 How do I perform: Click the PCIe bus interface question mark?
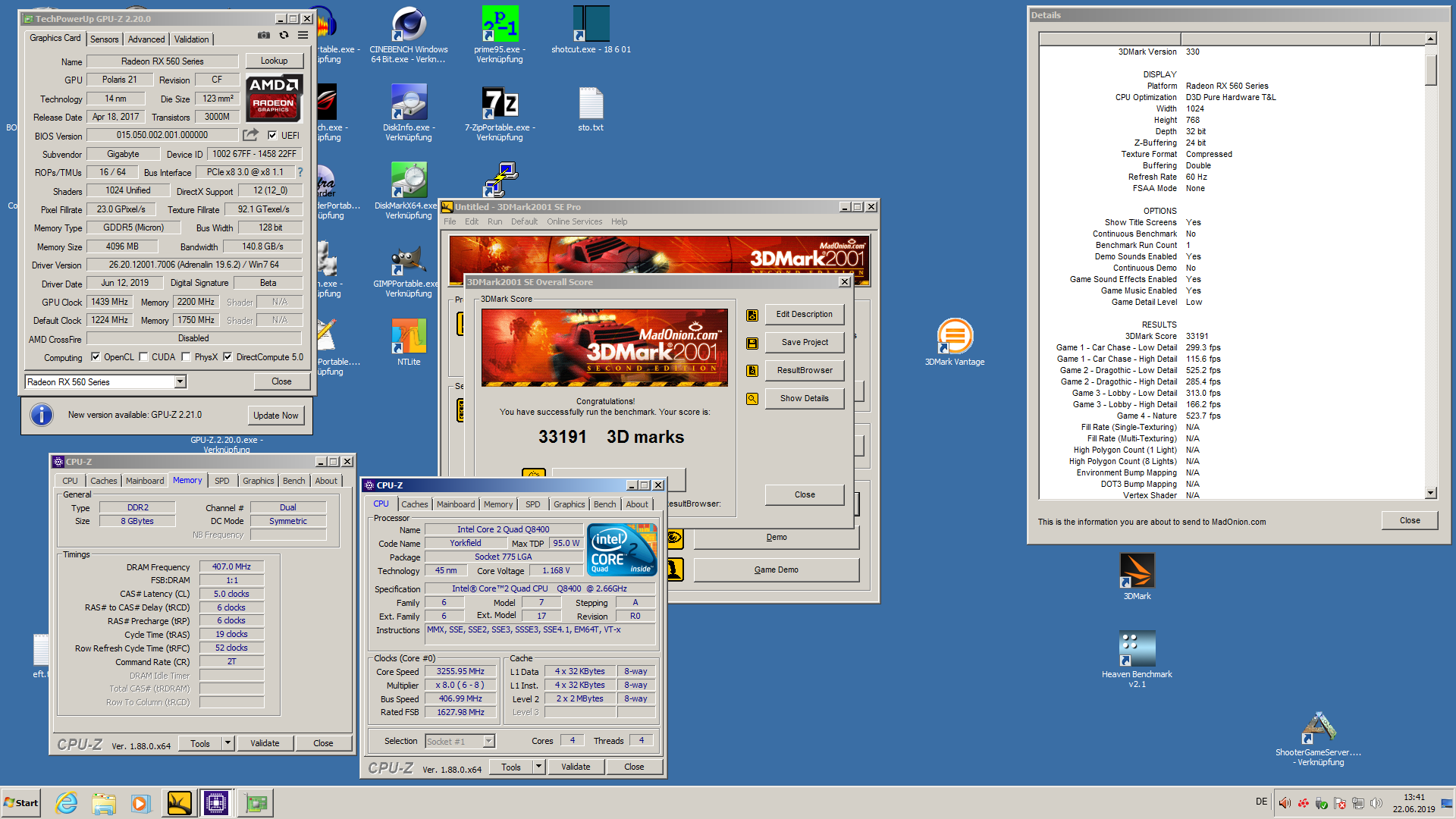(x=300, y=172)
